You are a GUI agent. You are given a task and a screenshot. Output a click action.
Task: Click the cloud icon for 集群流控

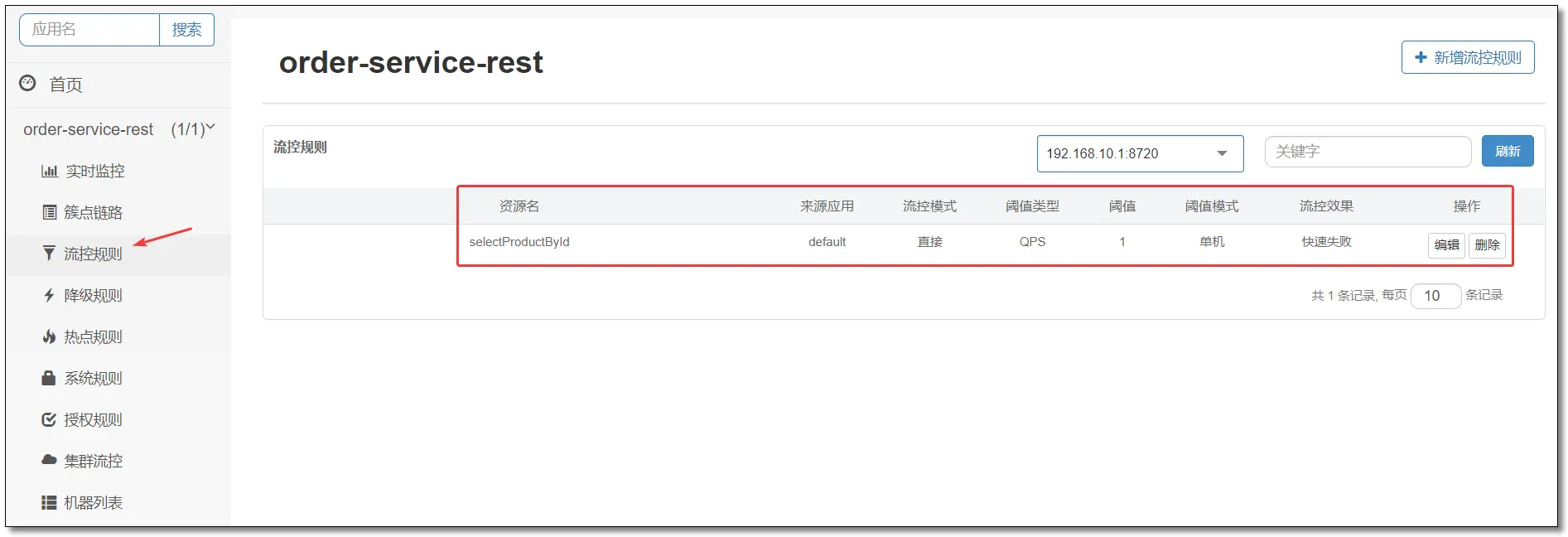pyautogui.click(x=49, y=460)
